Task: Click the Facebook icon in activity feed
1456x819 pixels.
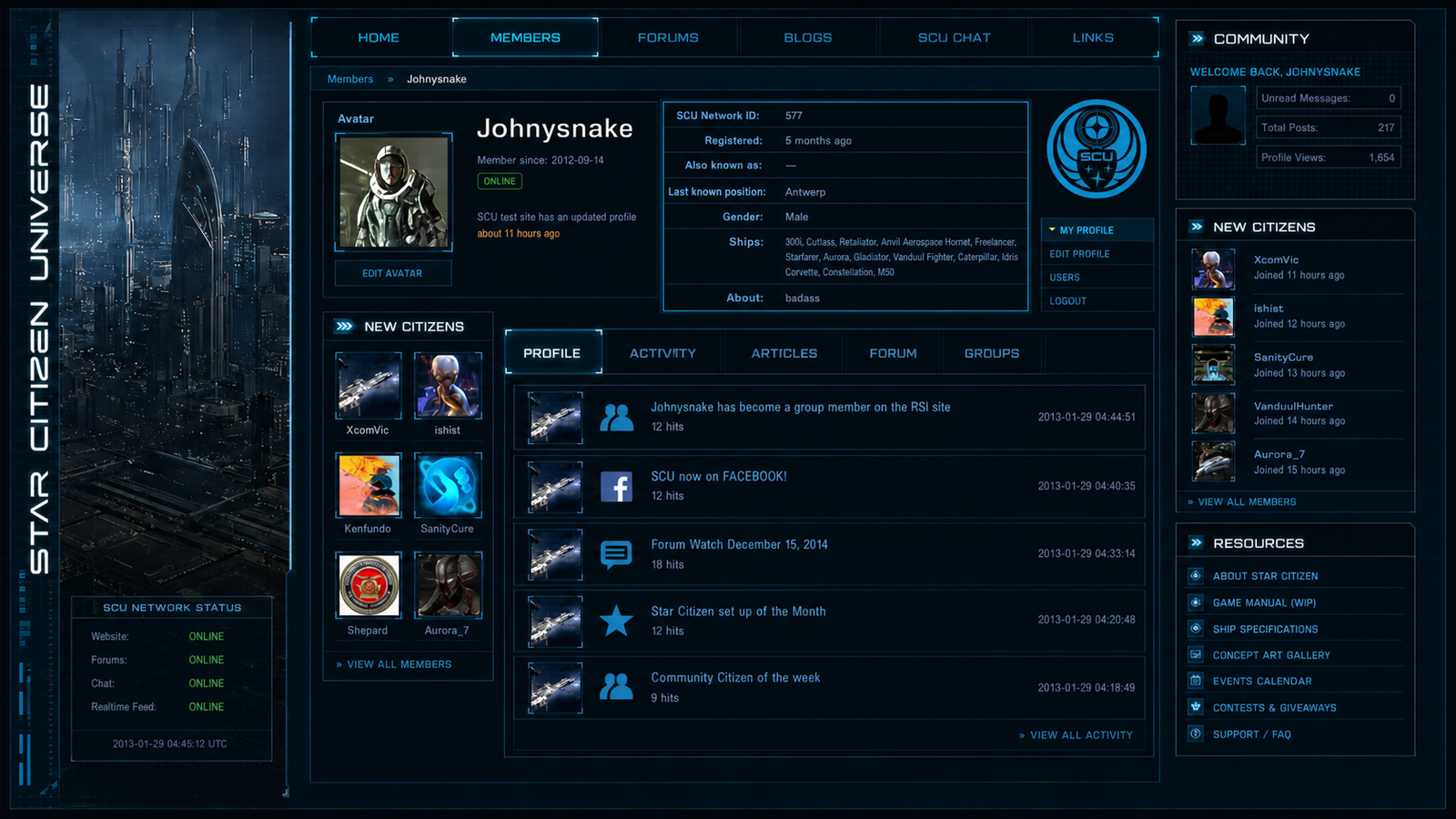Action: pos(616,487)
